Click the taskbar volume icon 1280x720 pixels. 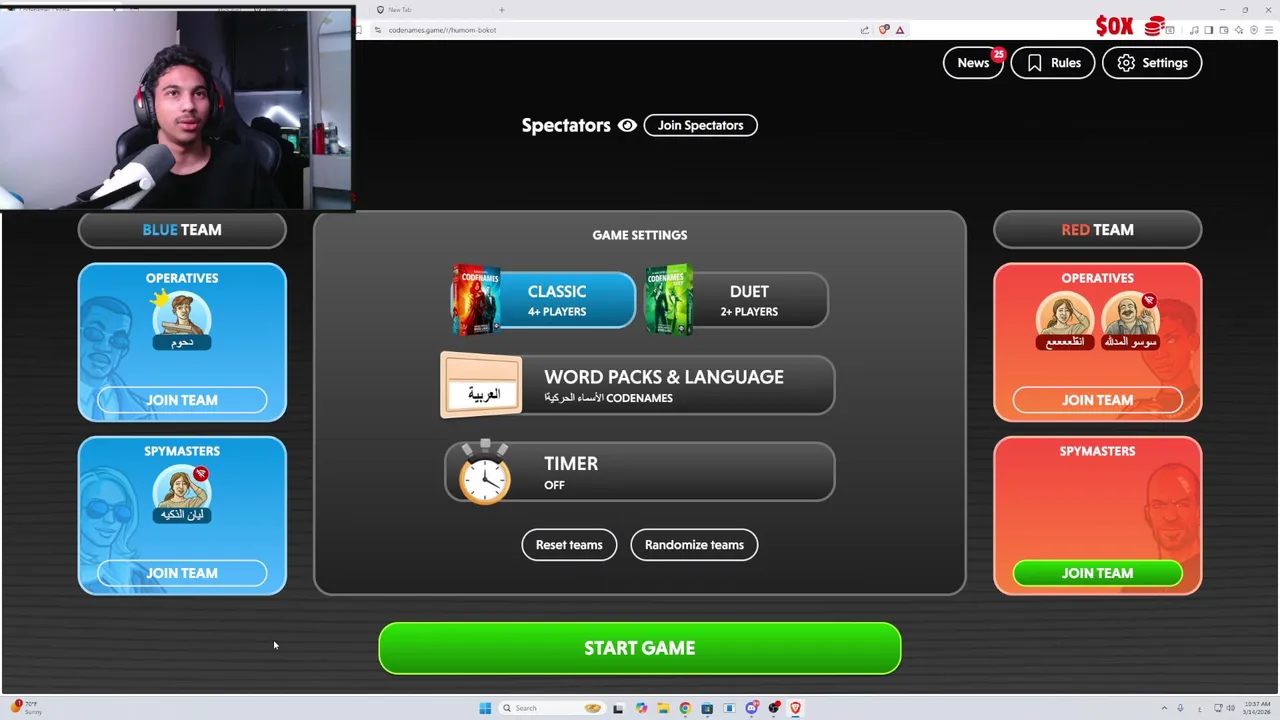click(x=1230, y=708)
